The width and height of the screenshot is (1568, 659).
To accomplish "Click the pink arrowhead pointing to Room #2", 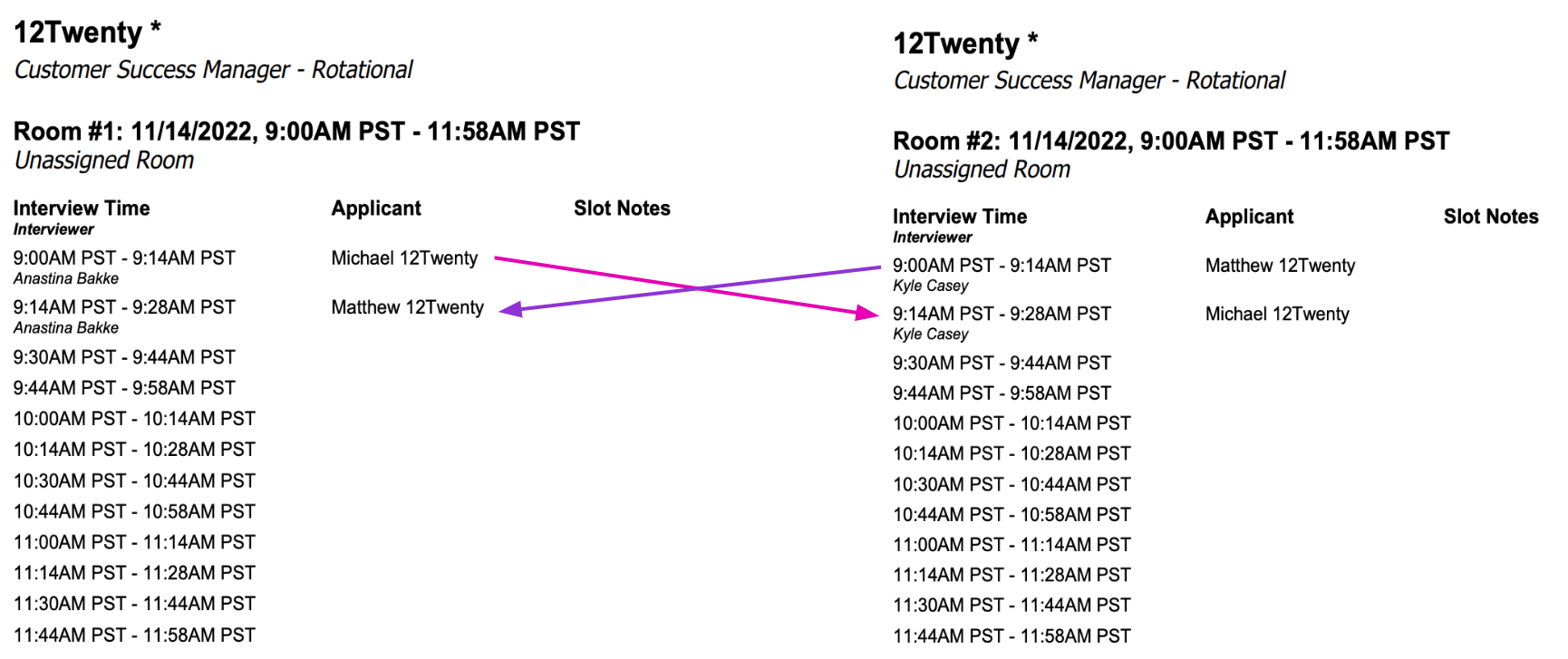I will (868, 313).
